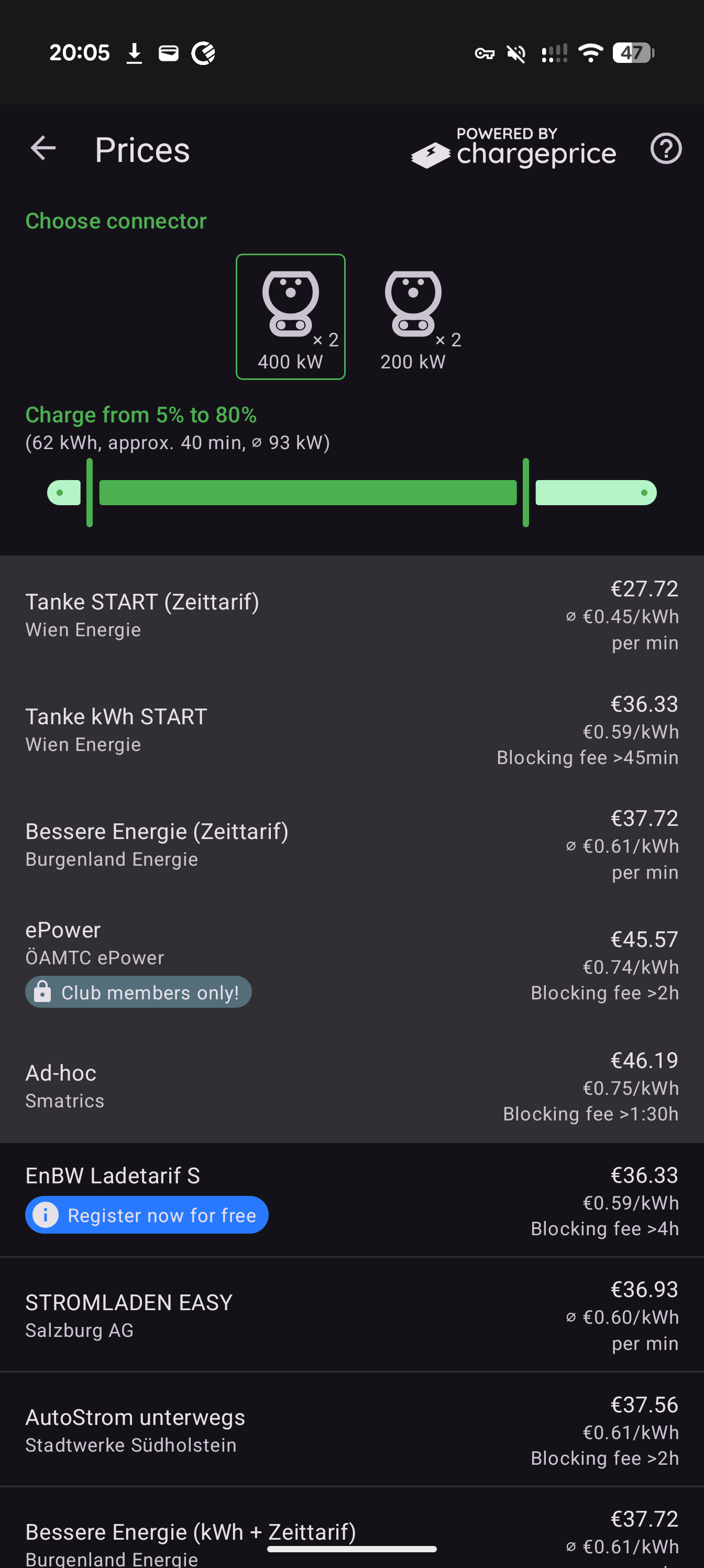Tap the lock icon on Club members badge

[x=42, y=992]
